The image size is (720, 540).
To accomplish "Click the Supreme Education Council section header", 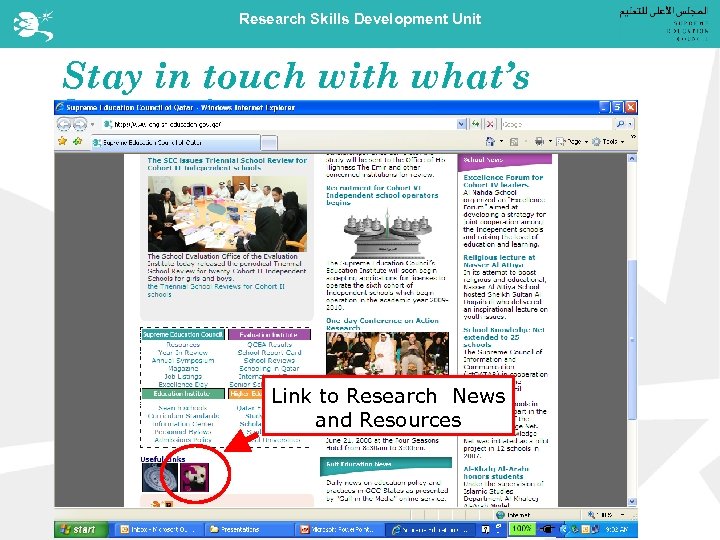I will point(183,335).
